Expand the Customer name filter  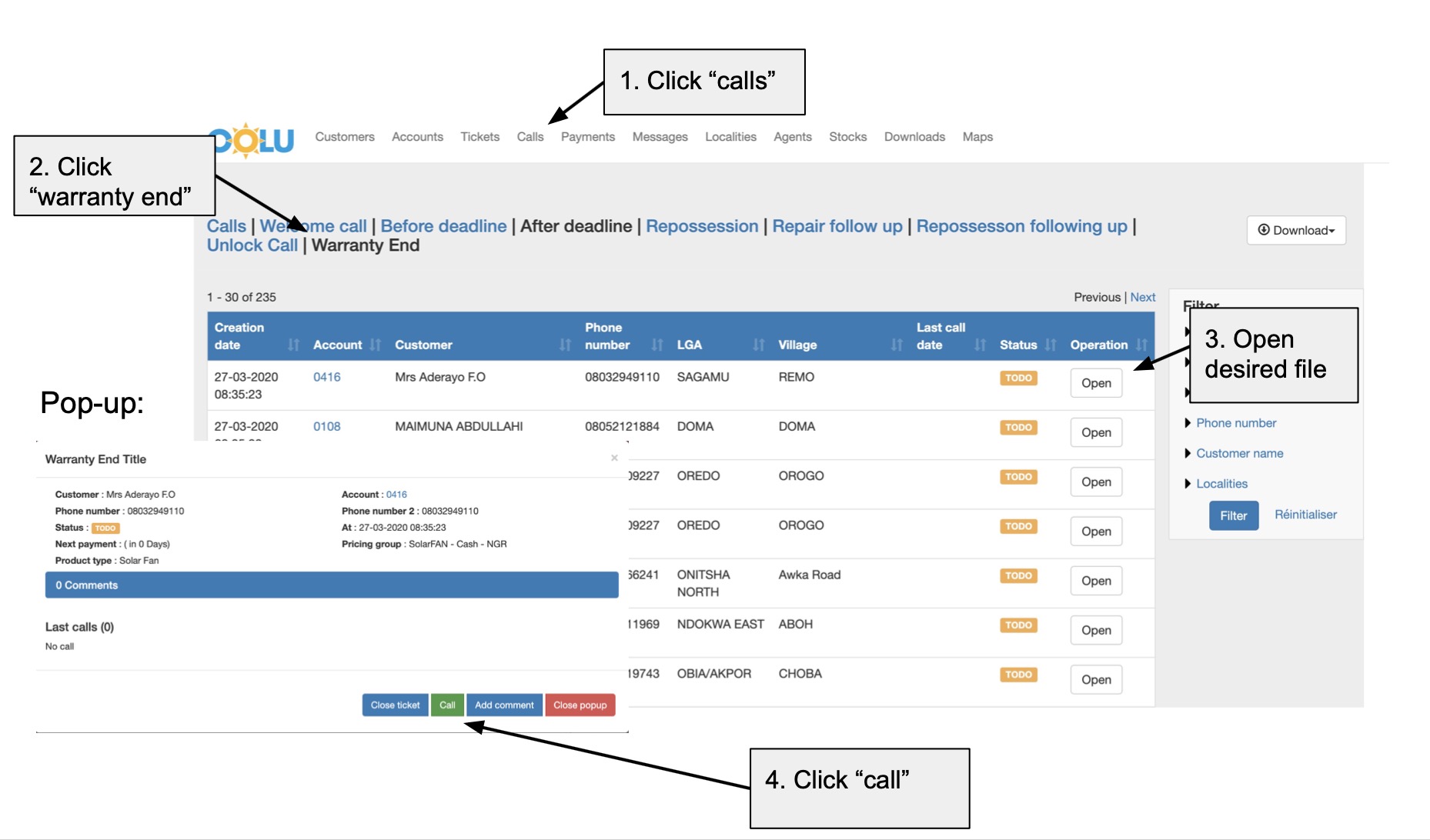[1239, 453]
